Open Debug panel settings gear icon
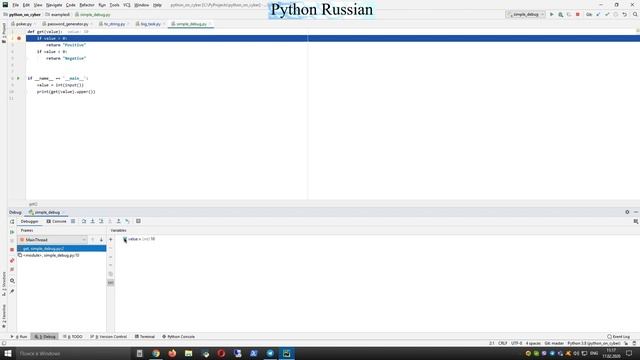Image resolution: width=640 pixels, height=360 pixels. [627, 212]
